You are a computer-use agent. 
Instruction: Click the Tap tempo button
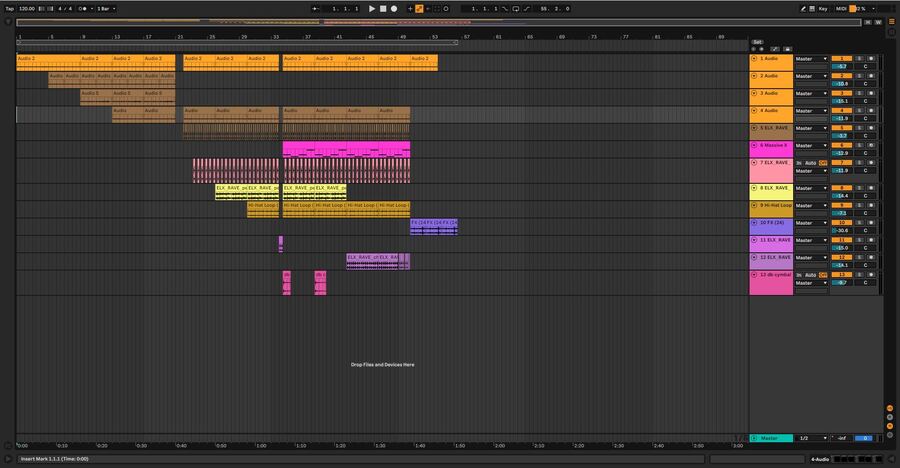[x=9, y=9]
